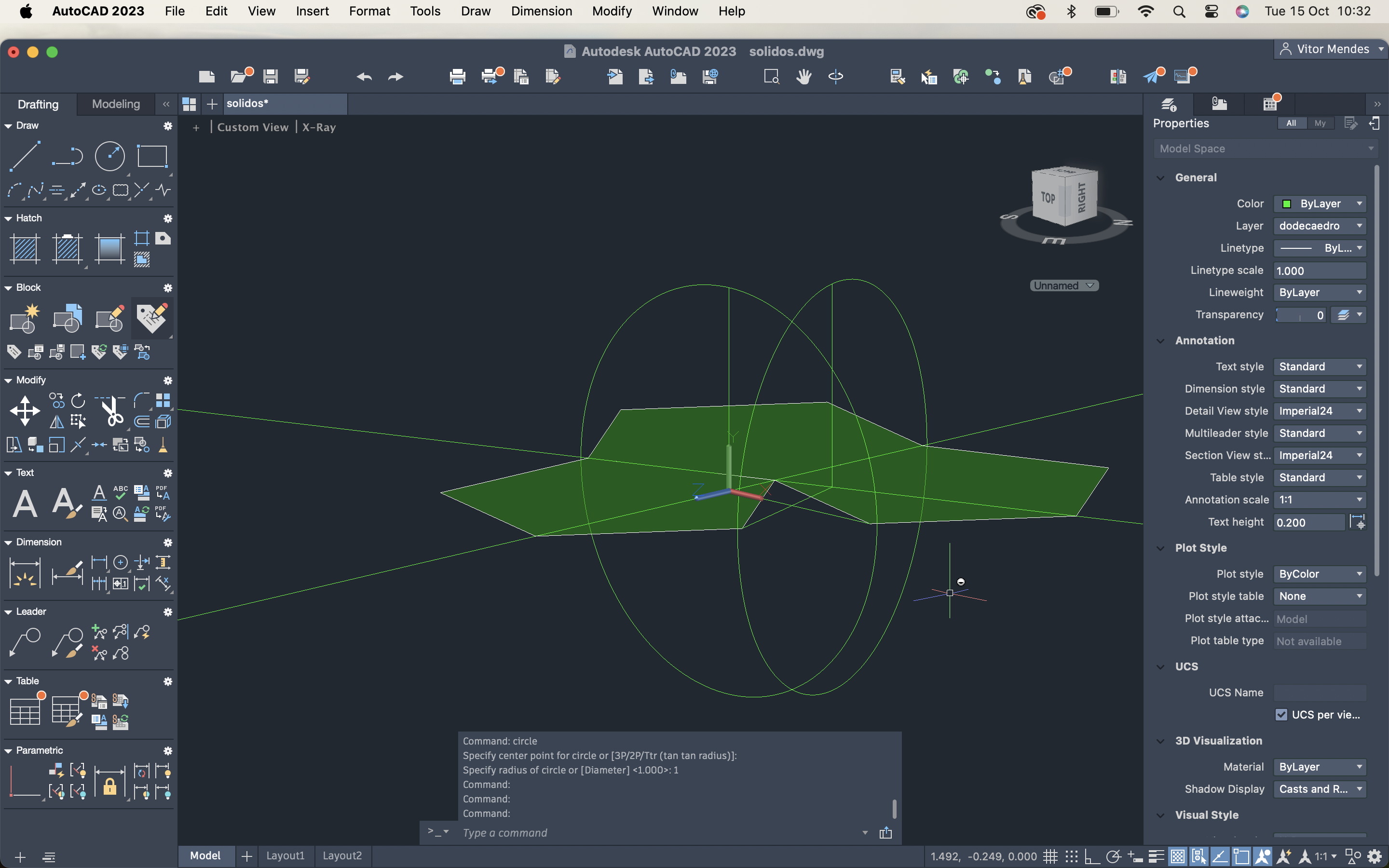Select the Hatch tool
Image resolution: width=1389 pixels, height=868 pixels.
tap(25, 248)
